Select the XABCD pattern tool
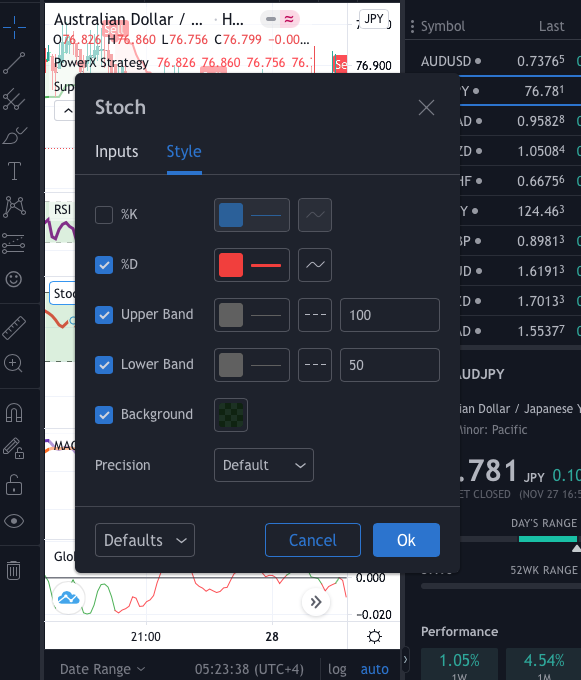 click(14, 206)
